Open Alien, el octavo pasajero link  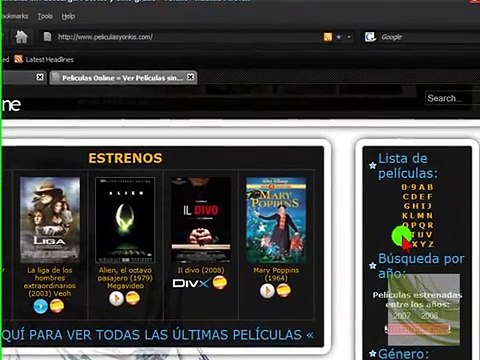coord(125,278)
